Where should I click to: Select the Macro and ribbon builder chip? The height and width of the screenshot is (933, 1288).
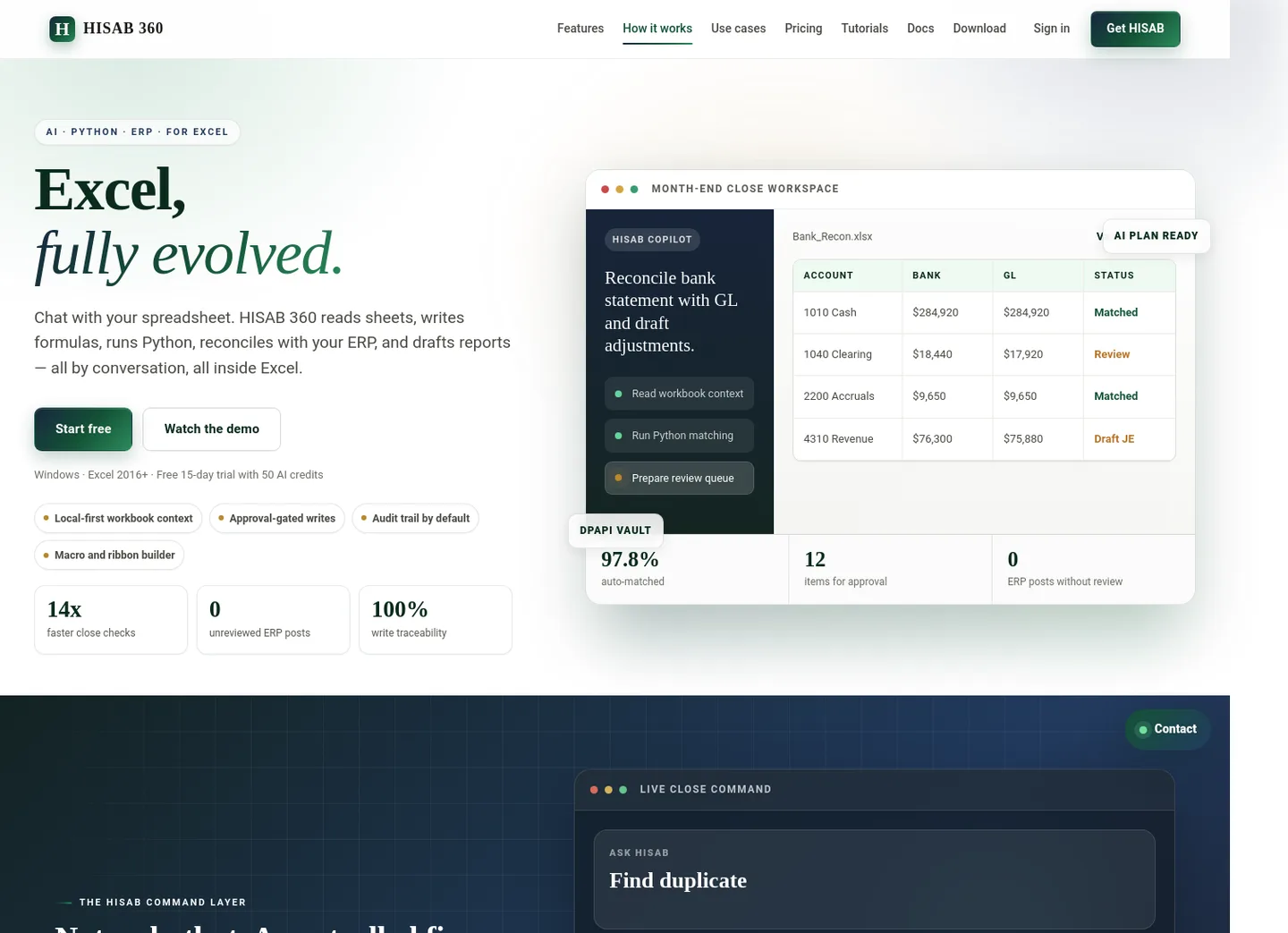[x=109, y=555]
